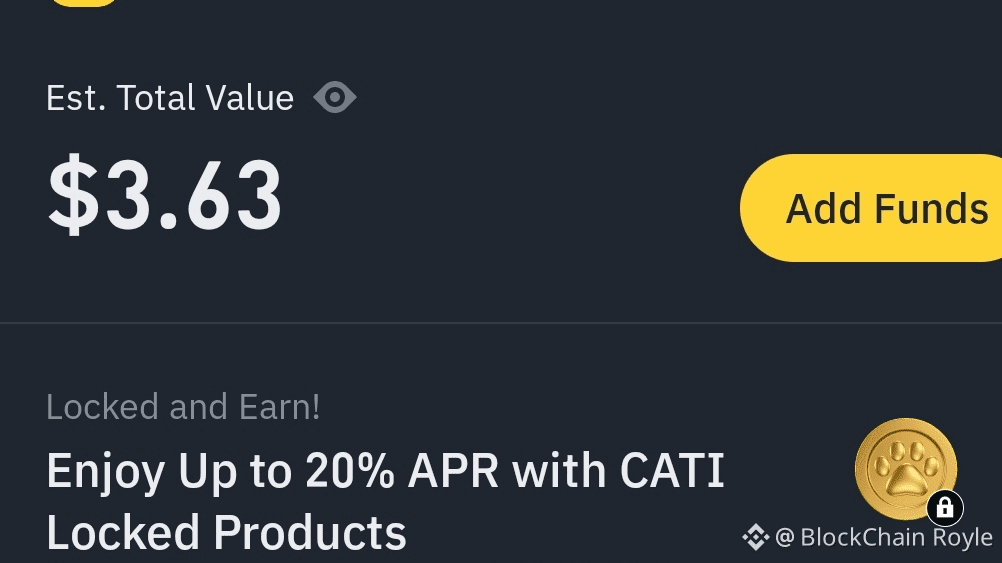This screenshot has width=1002, height=563.
Task: Click the Locked Products text line
Action: click(226, 533)
